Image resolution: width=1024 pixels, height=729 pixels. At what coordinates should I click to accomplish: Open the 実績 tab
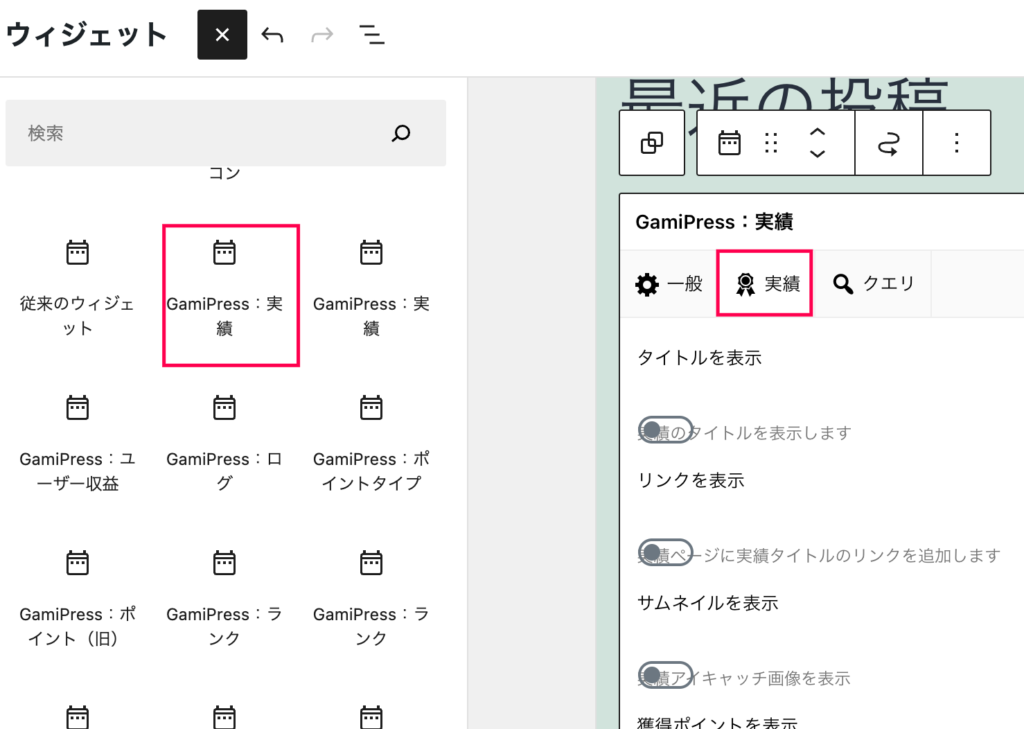click(765, 284)
